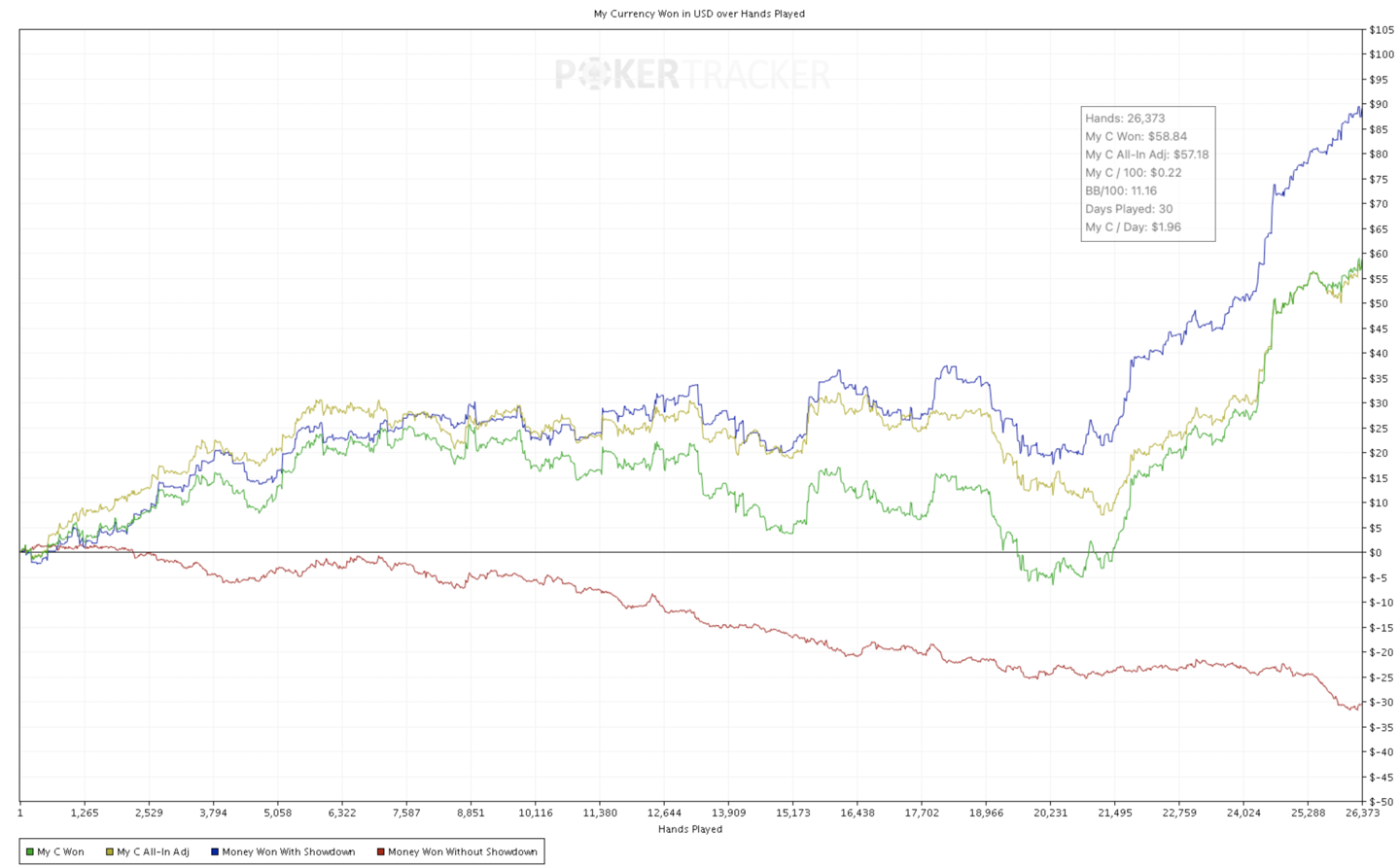Screen dimensions: 1400x868
Task: Click 'Days Played: 30' in the tooltip
Action: tap(1129, 209)
